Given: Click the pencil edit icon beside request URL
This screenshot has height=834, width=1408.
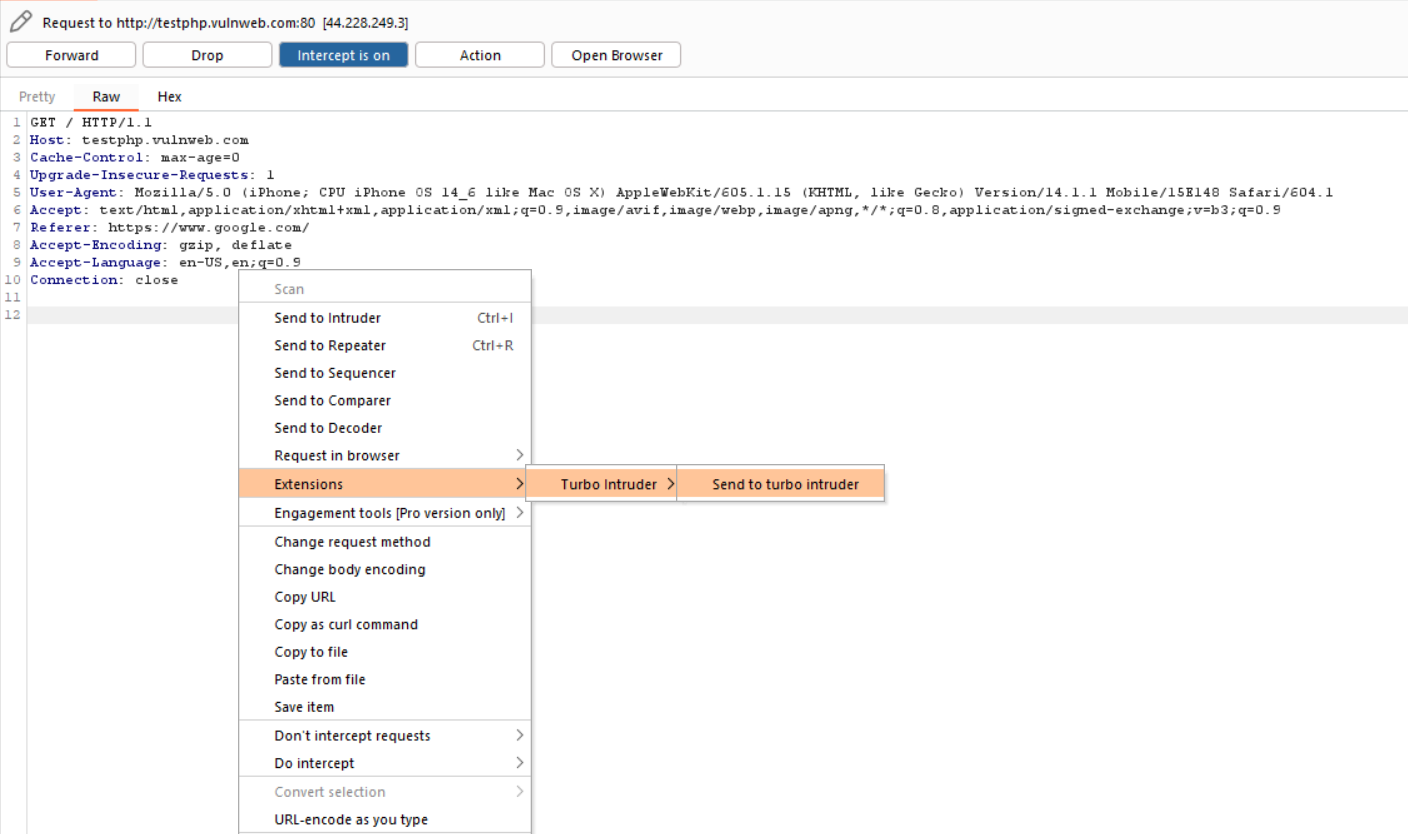Looking at the screenshot, I should click(x=20, y=21).
